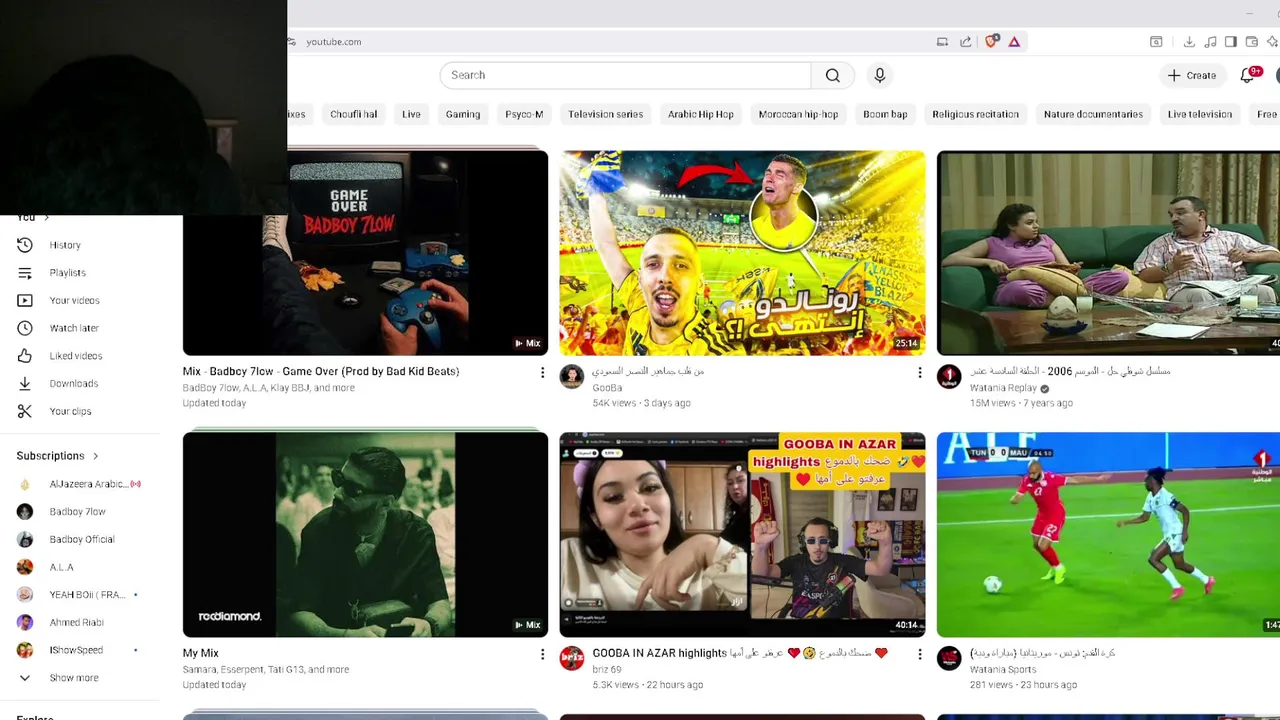Click in the YouTube search field

pos(626,75)
